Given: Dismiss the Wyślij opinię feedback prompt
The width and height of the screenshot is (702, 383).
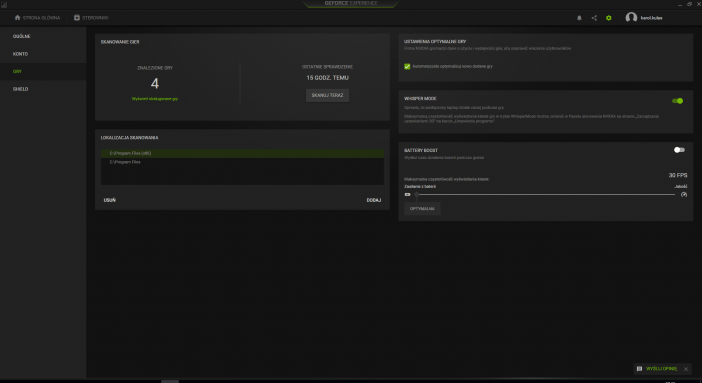Looking at the screenshot, I should click(686, 369).
